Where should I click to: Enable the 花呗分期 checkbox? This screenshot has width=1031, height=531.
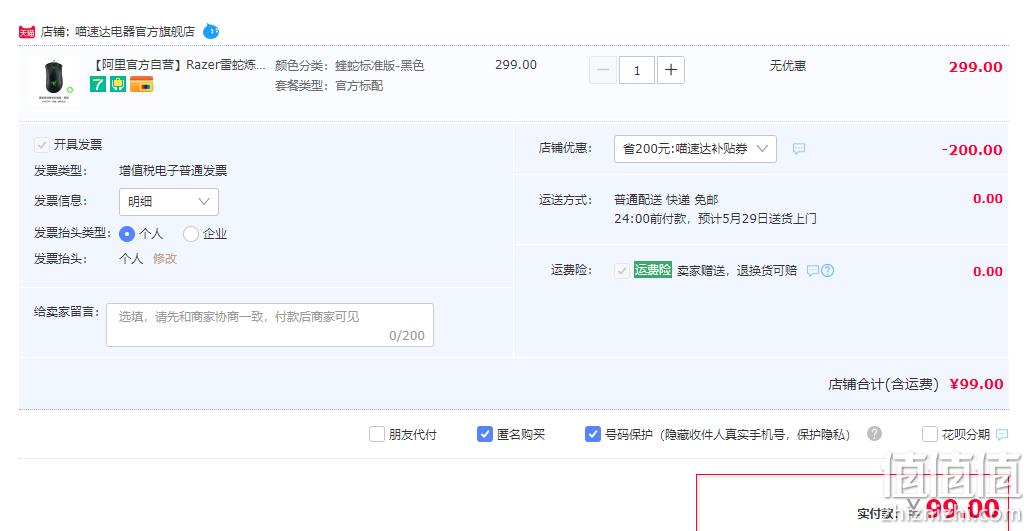tap(929, 434)
